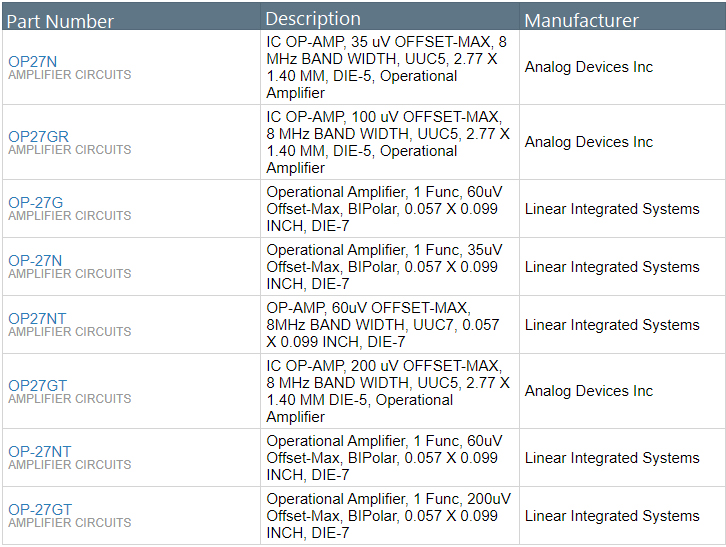Click the Part Number column header
This screenshot has width=726, height=547.
pos(60,21)
